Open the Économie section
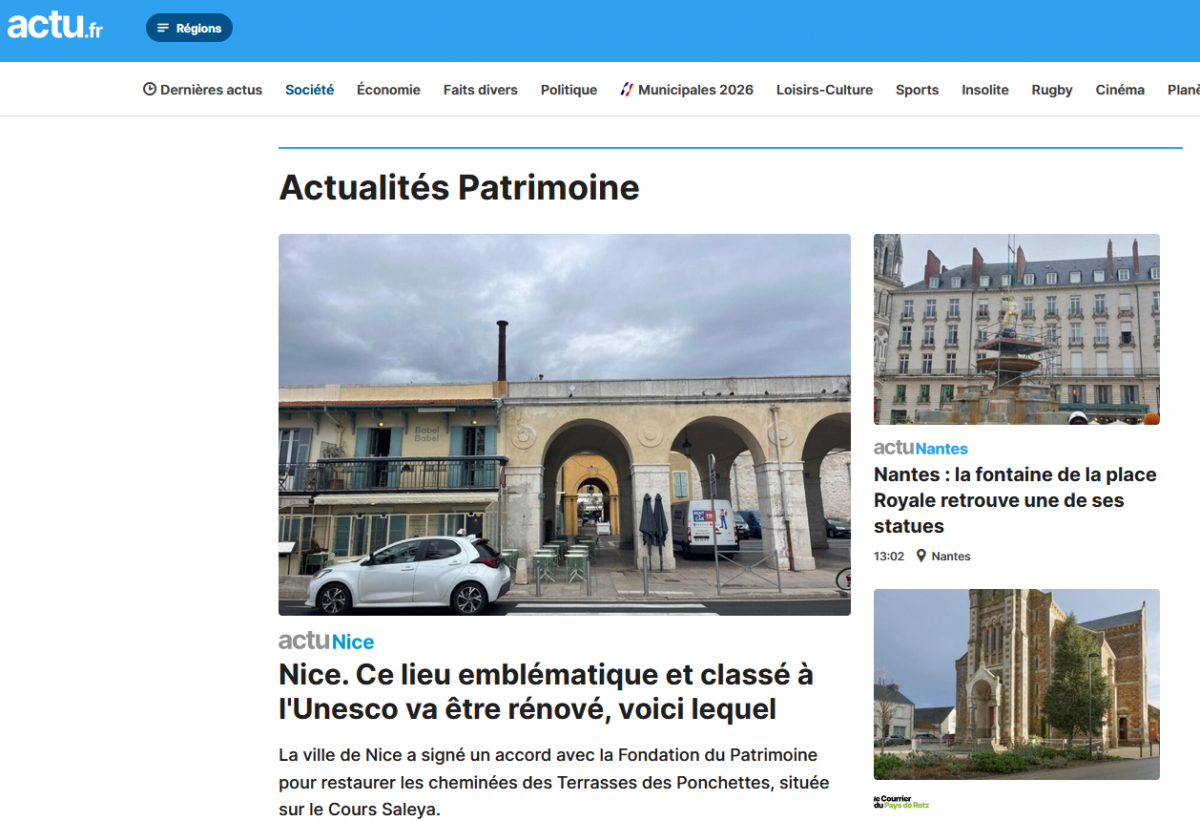1200x821 pixels. [x=388, y=89]
